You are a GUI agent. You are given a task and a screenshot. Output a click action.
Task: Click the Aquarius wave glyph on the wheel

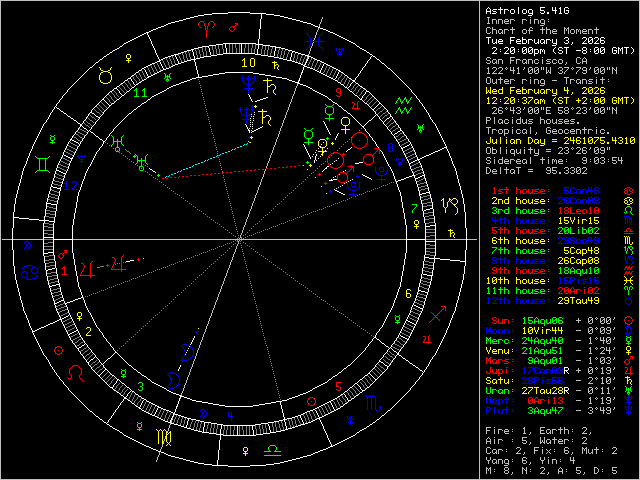(x=404, y=103)
